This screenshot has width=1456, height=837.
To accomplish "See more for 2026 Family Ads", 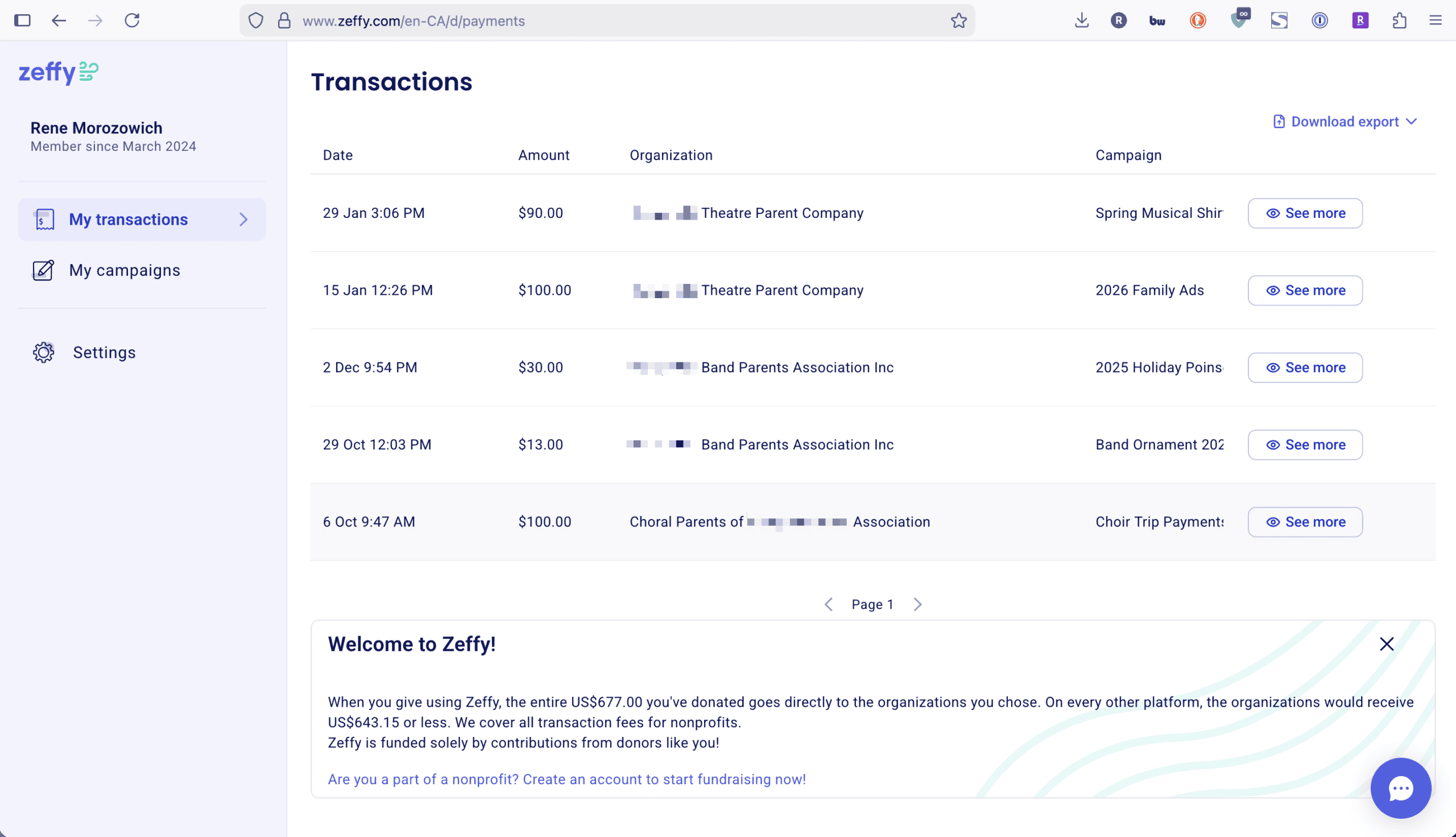I will pyautogui.click(x=1304, y=290).
